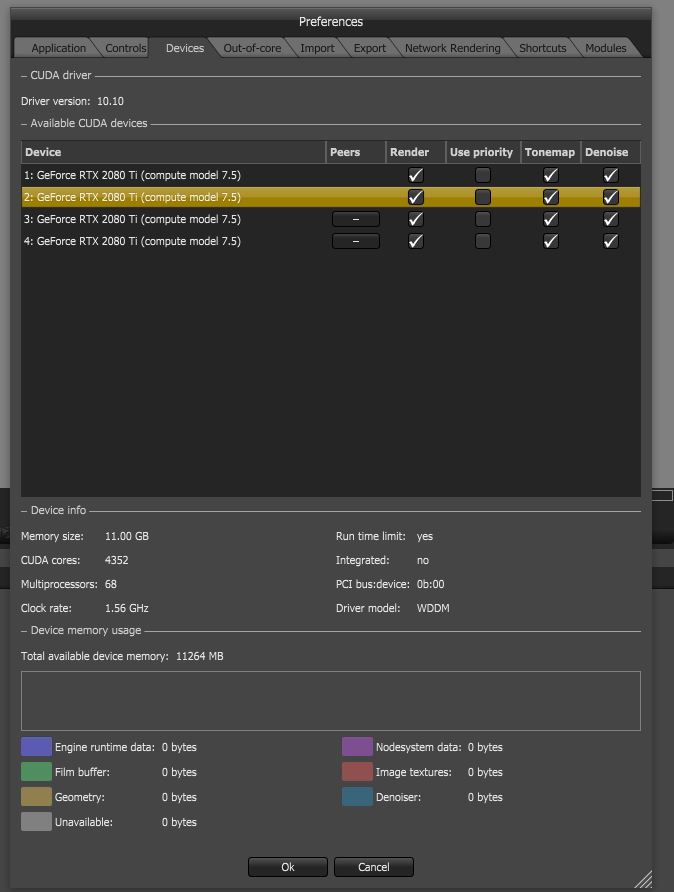Click the Denoiser teal swatch
This screenshot has width=674, height=892.
click(357, 797)
